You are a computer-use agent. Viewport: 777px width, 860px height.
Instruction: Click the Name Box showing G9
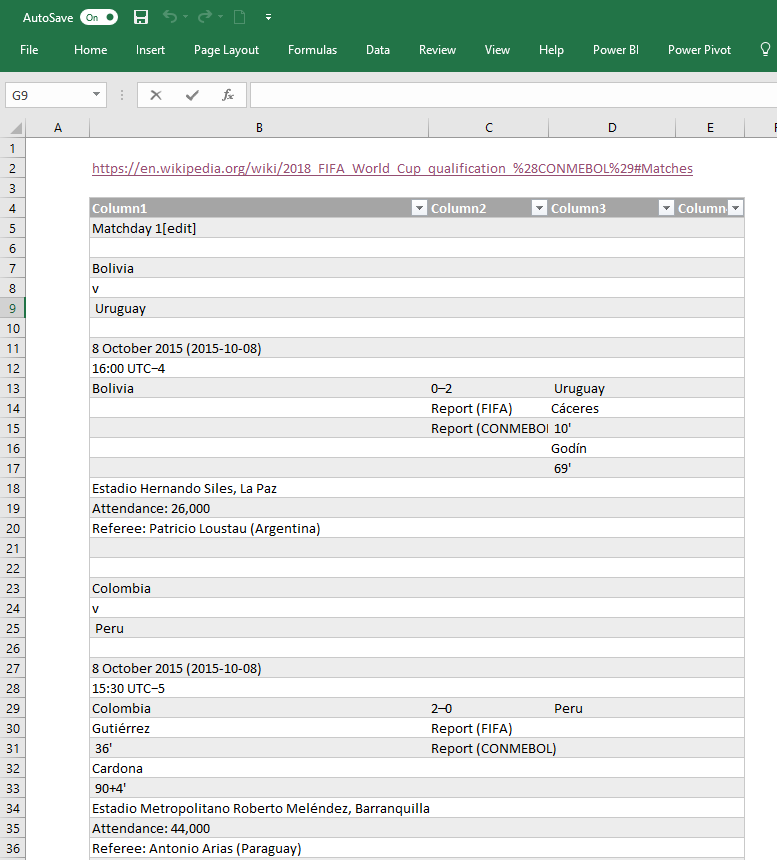[47, 95]
